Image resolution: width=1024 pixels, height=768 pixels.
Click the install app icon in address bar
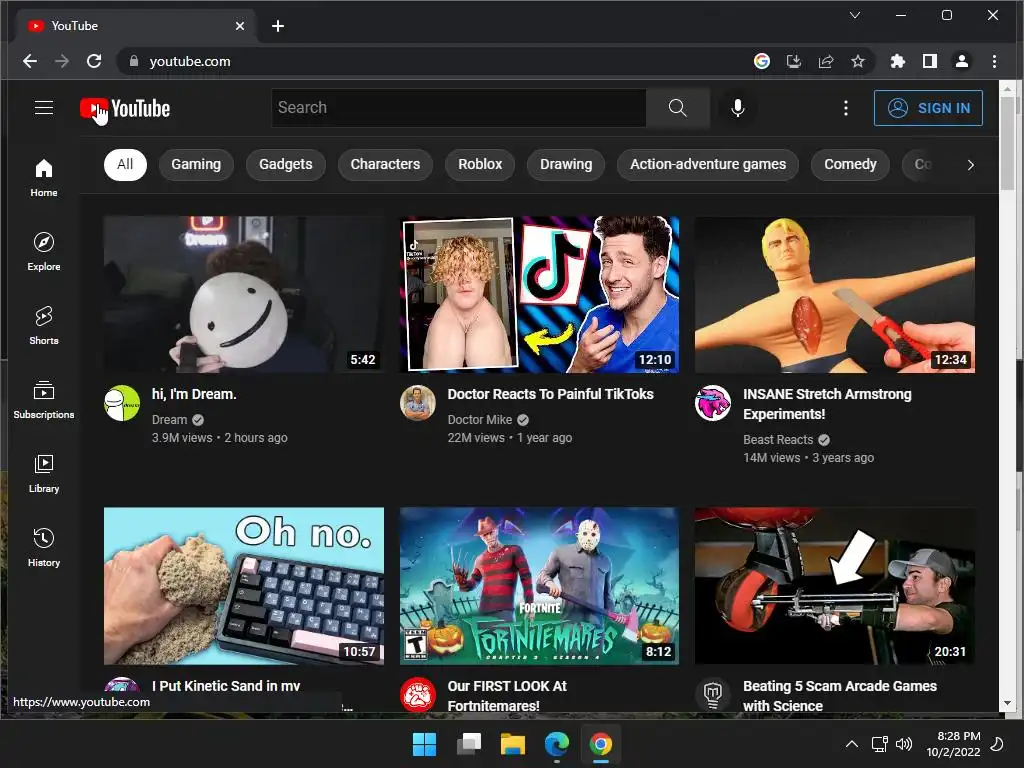click(793, 61)
